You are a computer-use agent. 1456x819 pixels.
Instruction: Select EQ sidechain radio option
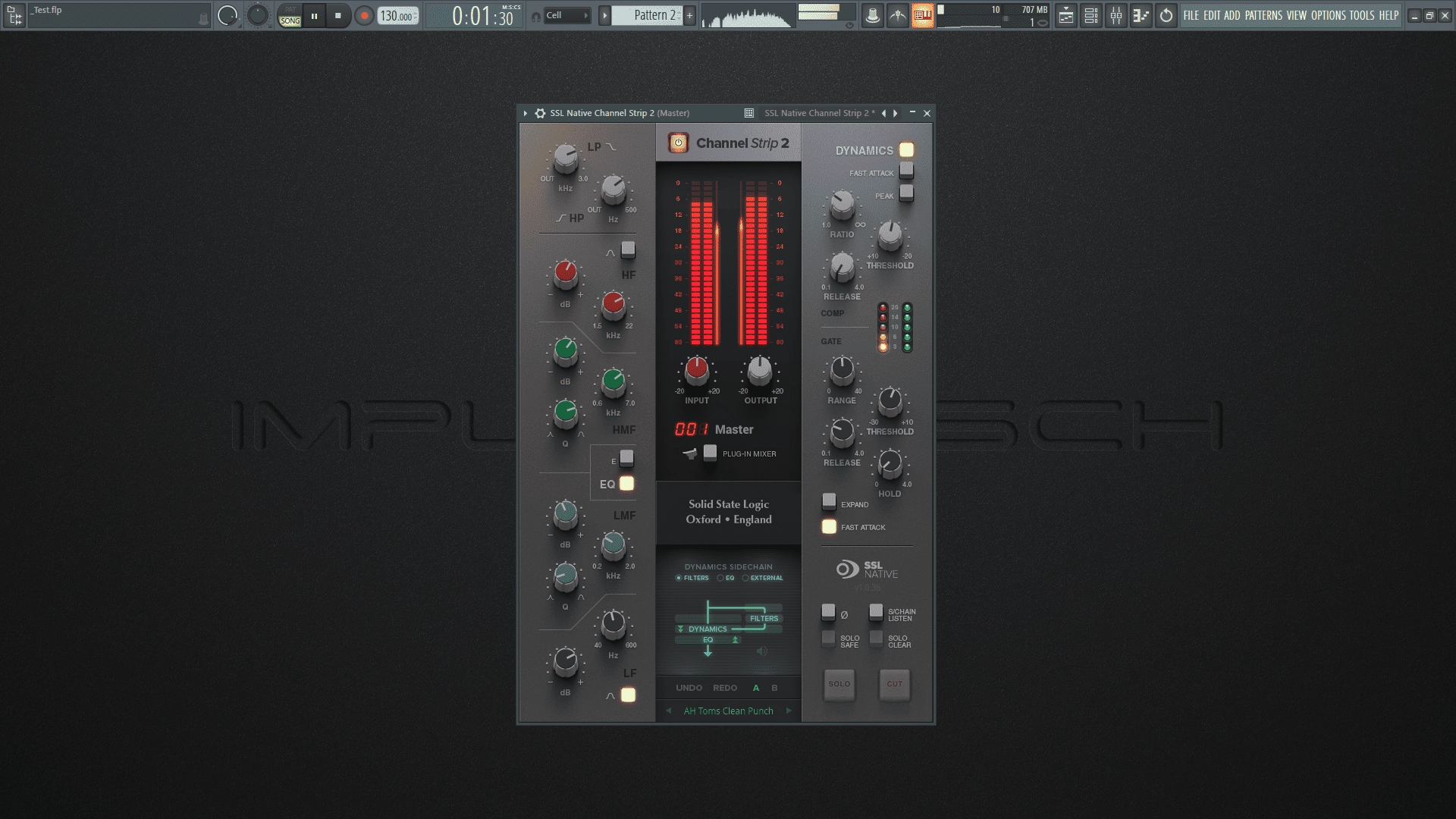click(x=726, y=578)
